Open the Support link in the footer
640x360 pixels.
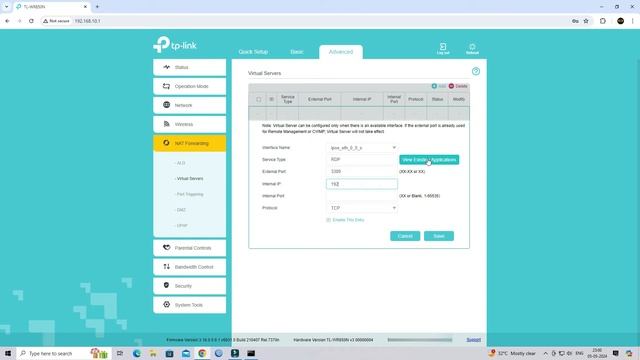coord(473,340)
